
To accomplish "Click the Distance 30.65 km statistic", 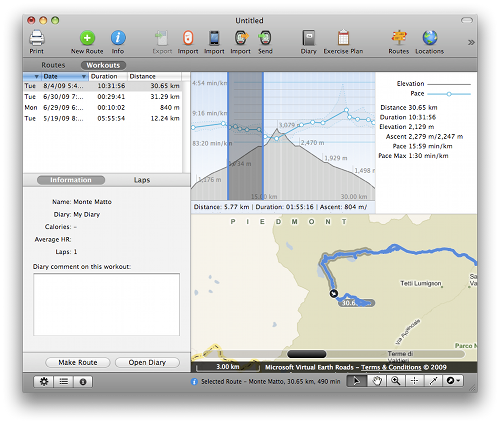I will click(x=409, y=107).
